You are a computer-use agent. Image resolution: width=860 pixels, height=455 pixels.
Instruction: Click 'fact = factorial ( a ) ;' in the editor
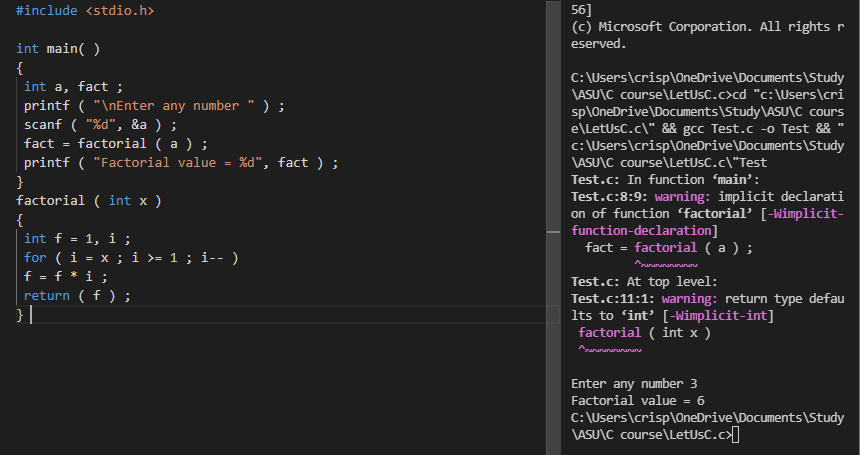point(116,144)
